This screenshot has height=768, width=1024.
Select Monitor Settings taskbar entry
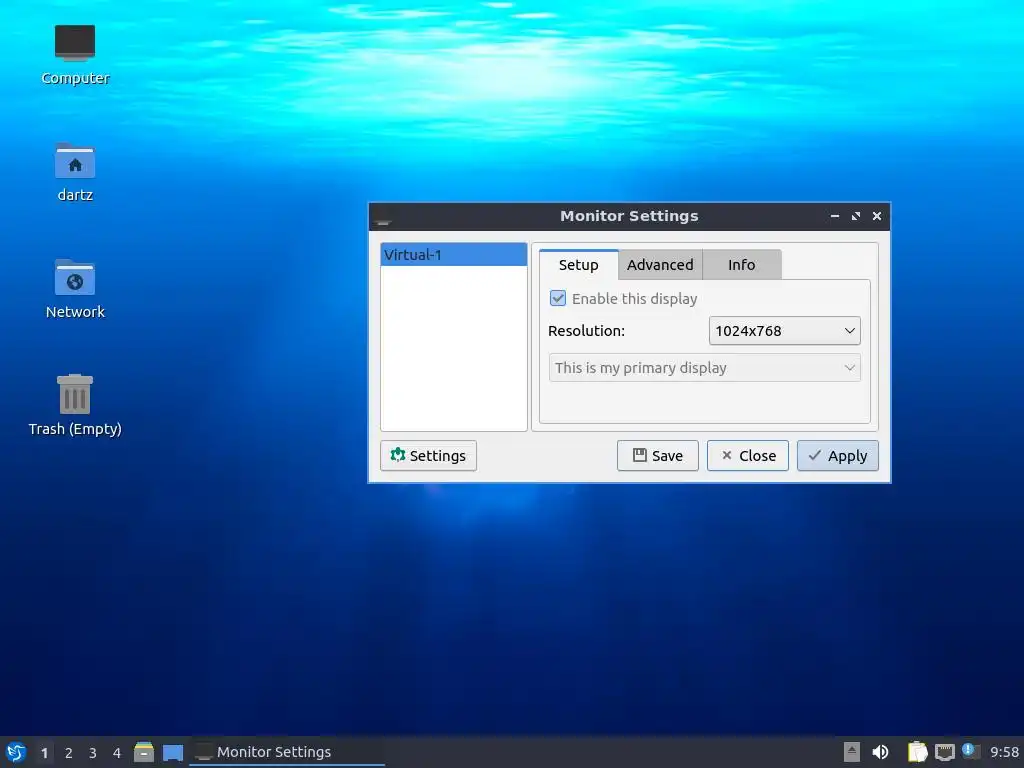[287, 752]
